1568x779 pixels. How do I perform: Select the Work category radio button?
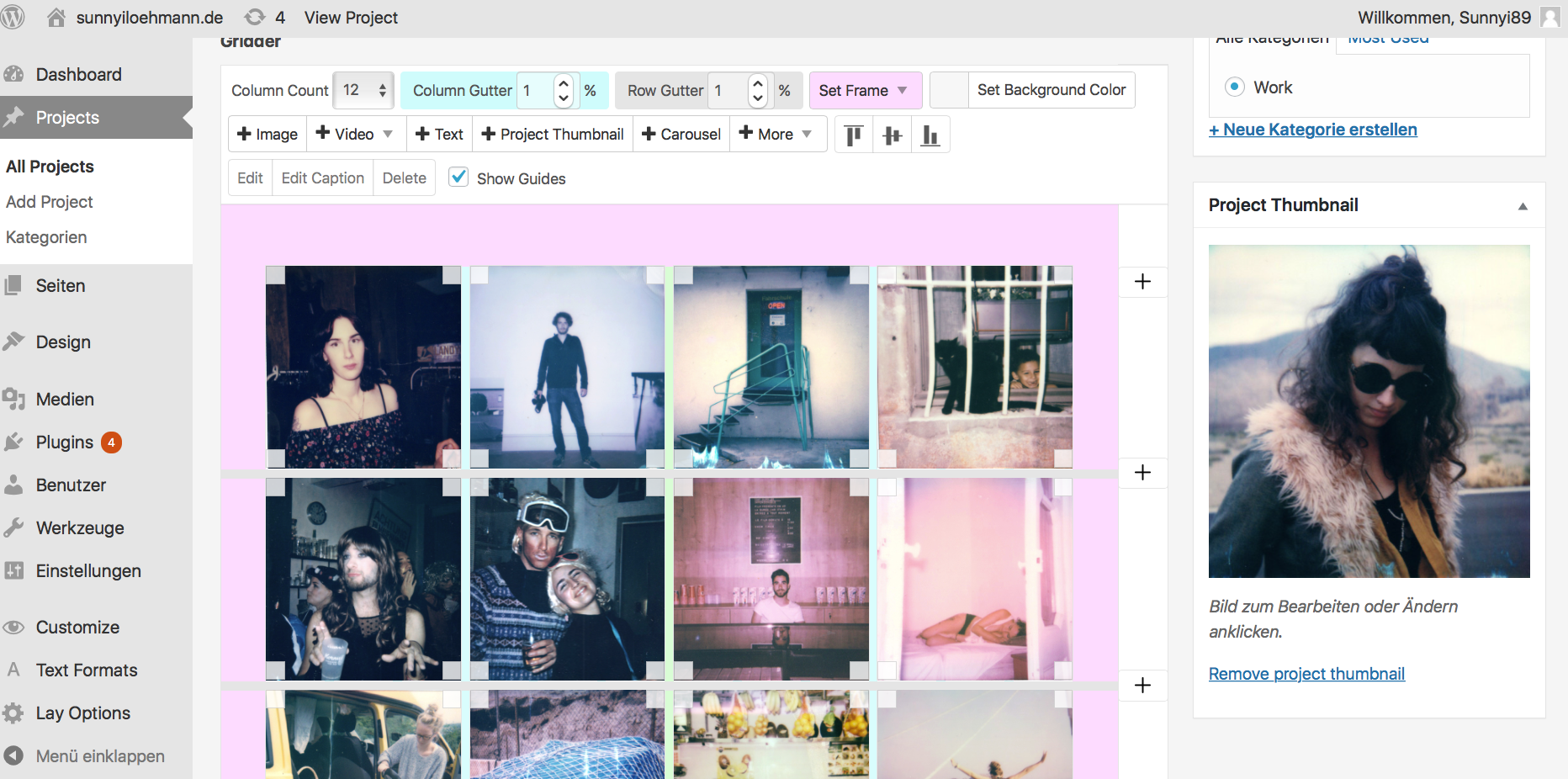click(1235, 87)
